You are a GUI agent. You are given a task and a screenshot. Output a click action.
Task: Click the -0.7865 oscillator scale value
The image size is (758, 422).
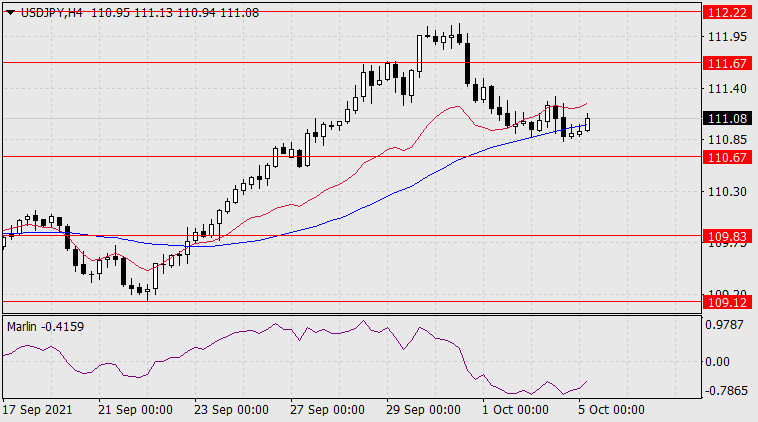tap(725, 391)
